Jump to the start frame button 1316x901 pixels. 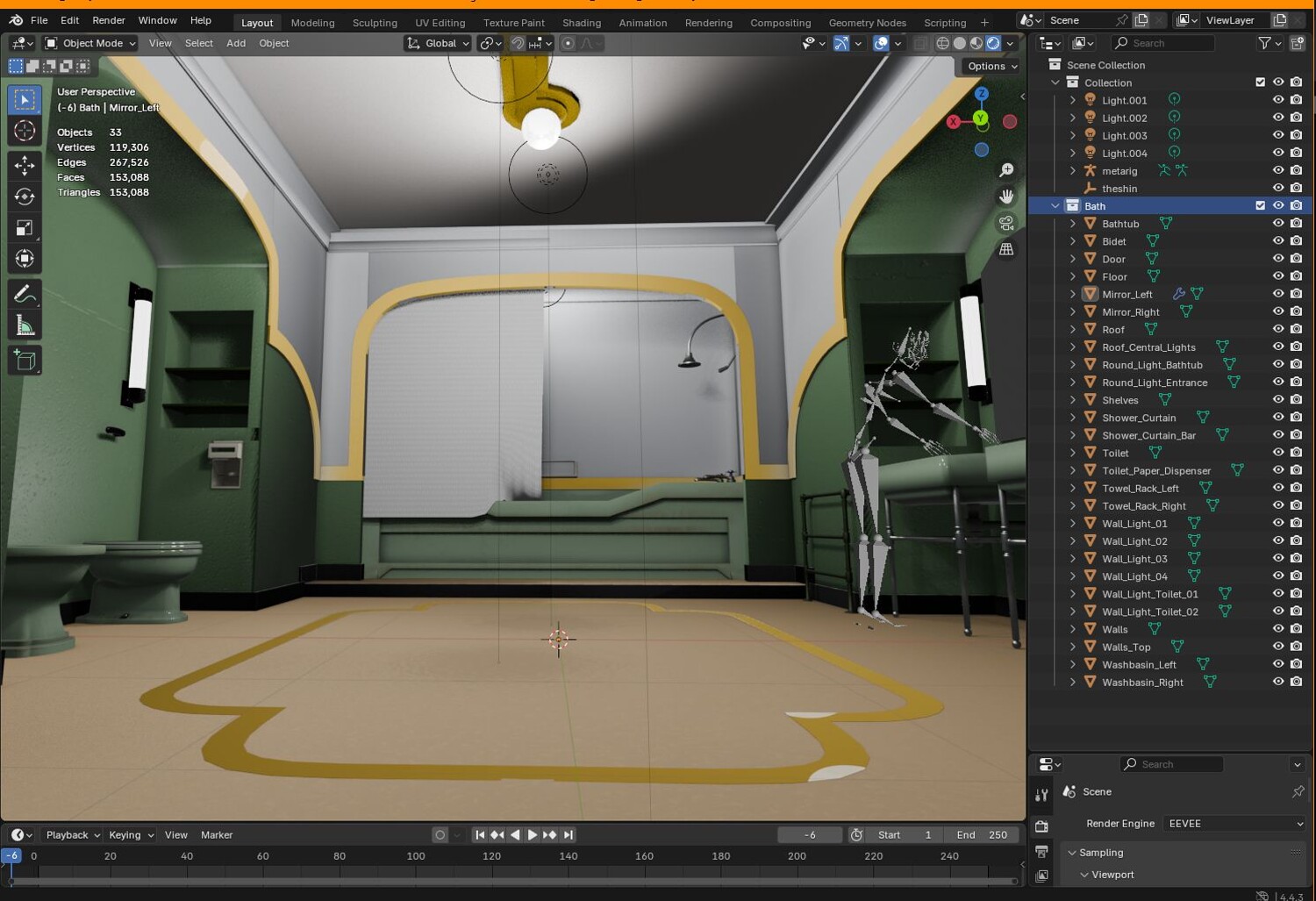(x=480, y=835)
